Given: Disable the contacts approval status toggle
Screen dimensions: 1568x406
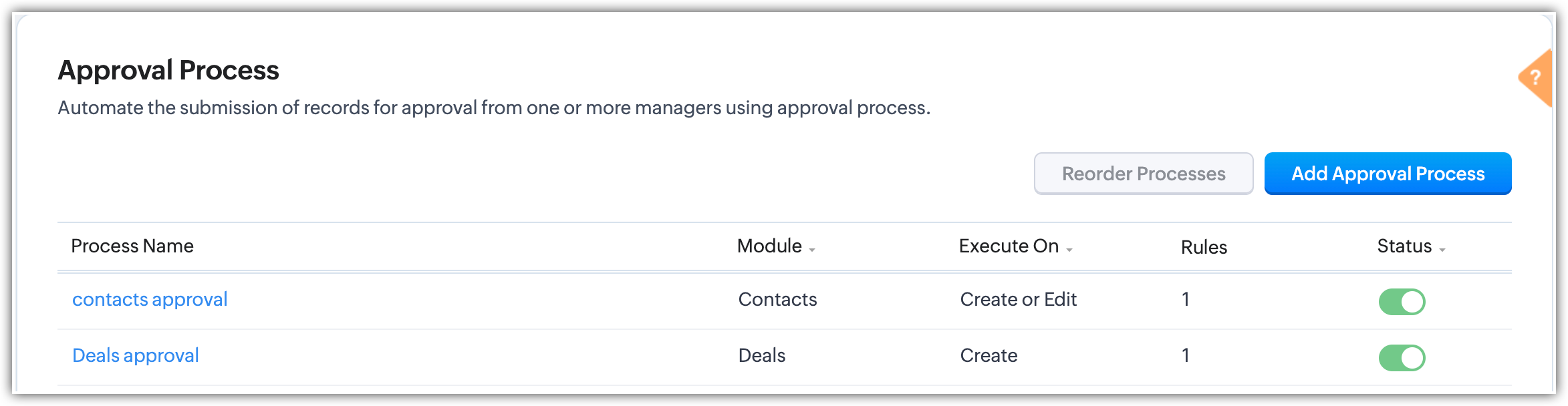Looking at the screenshot, I should [x=1402, y=302].
